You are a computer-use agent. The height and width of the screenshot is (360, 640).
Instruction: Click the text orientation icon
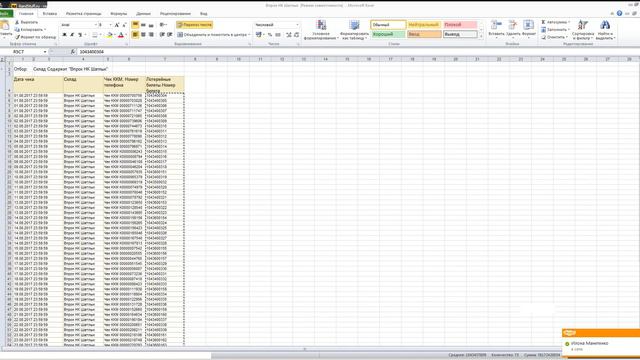pyautogui.click(x=163, y=25)
